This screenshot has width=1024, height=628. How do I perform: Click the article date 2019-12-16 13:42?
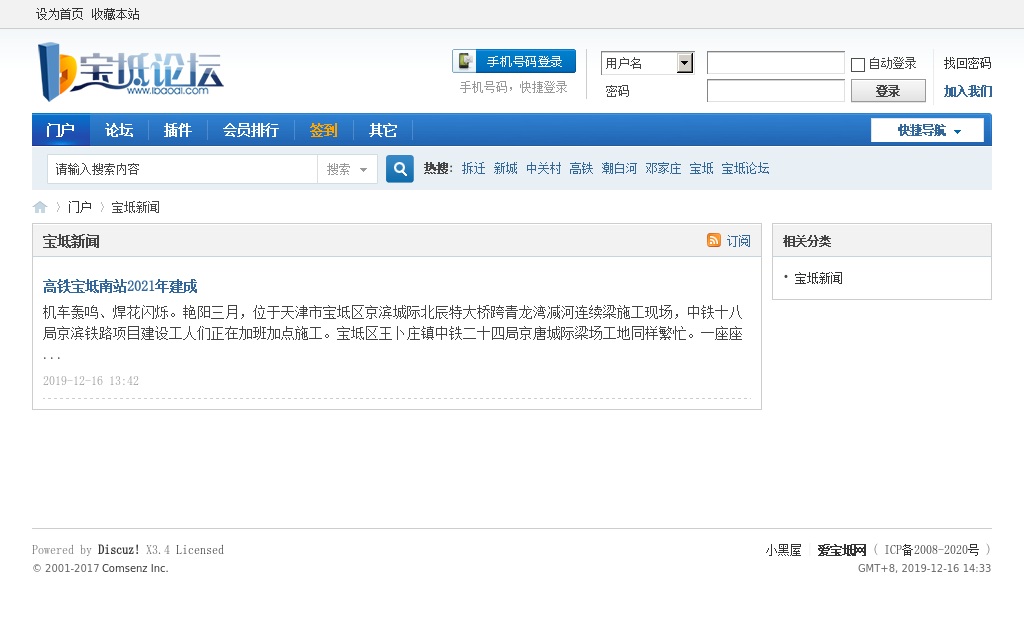tap(91, 381)
